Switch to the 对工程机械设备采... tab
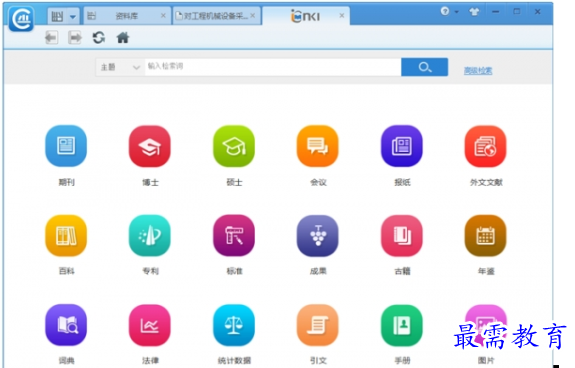Screen dimensions: 575x368 (215, 16)
